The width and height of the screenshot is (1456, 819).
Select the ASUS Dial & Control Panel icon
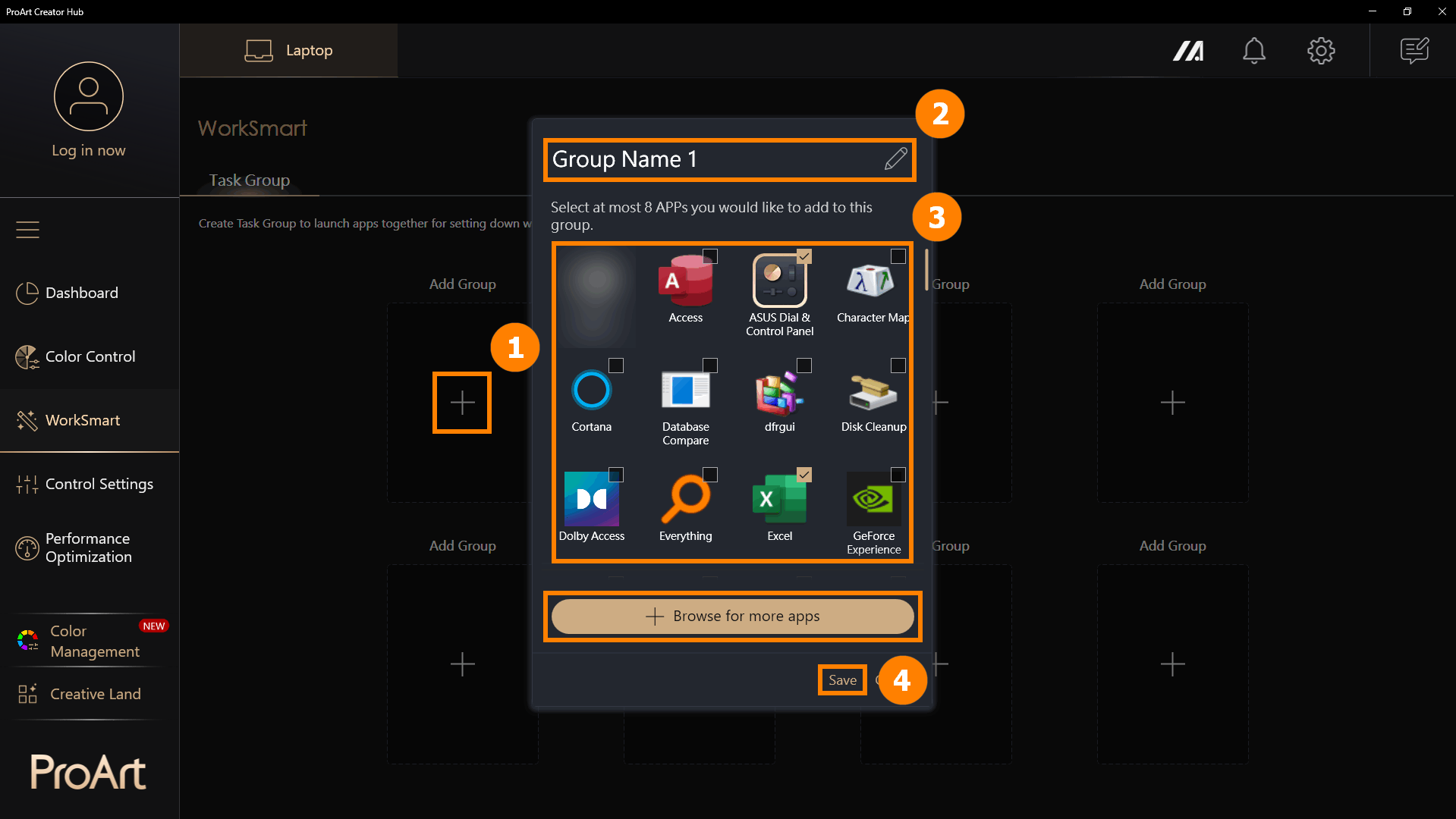coord(779,281)
